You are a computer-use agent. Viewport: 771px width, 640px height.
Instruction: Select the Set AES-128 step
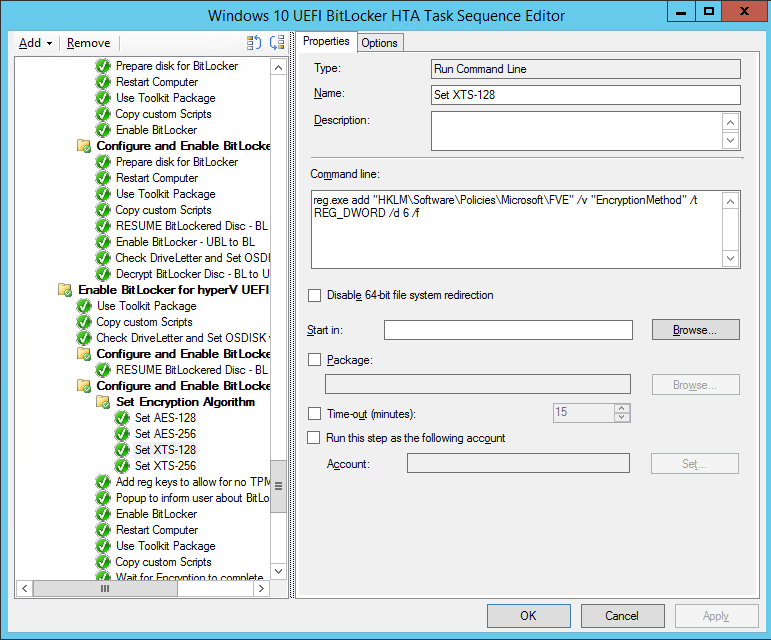(x=165, y=418)
